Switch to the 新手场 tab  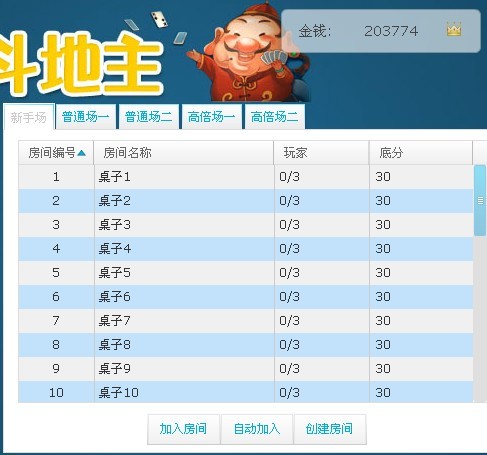[29, 117]
